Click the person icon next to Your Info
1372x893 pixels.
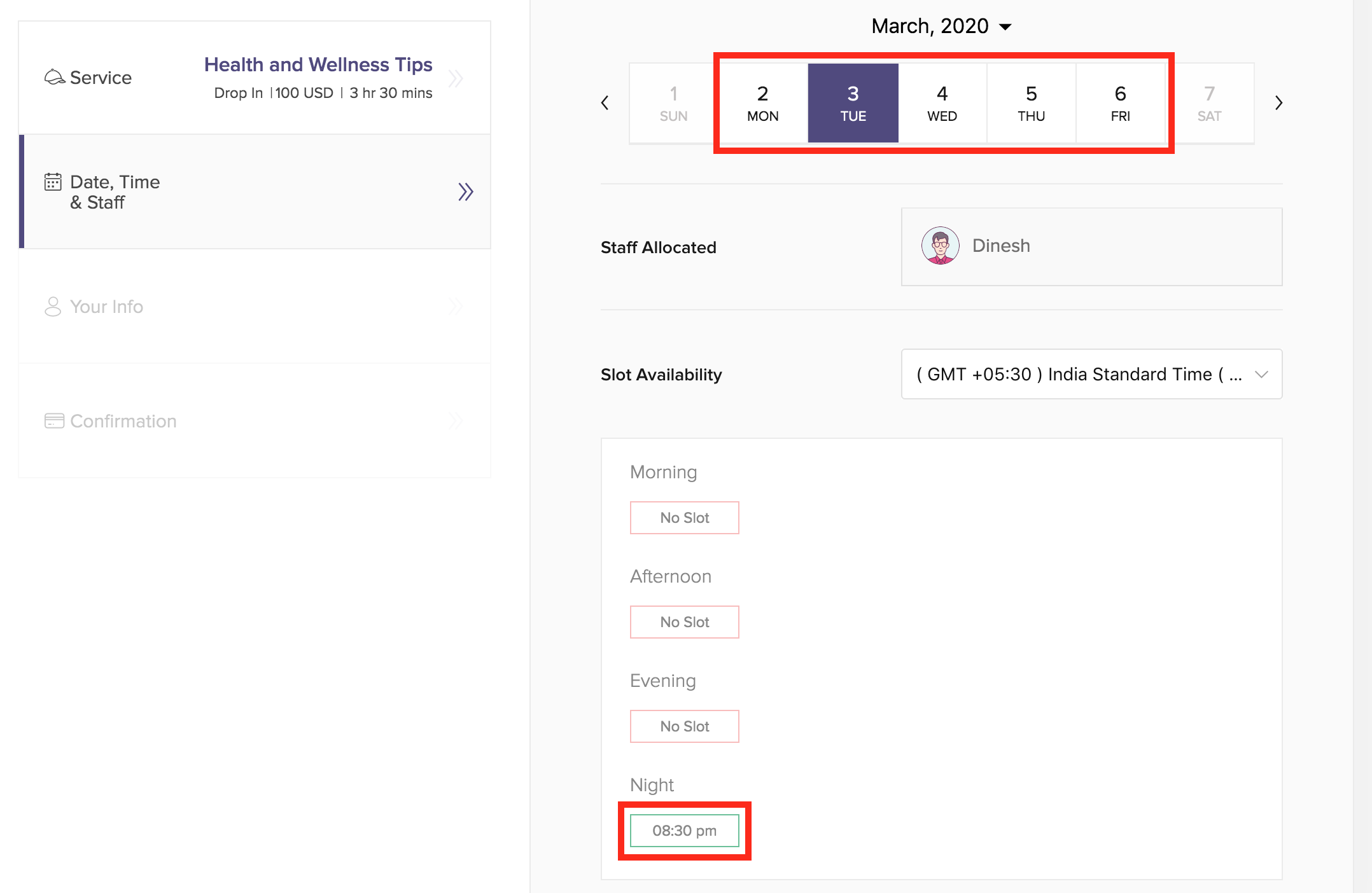point(53,307)
